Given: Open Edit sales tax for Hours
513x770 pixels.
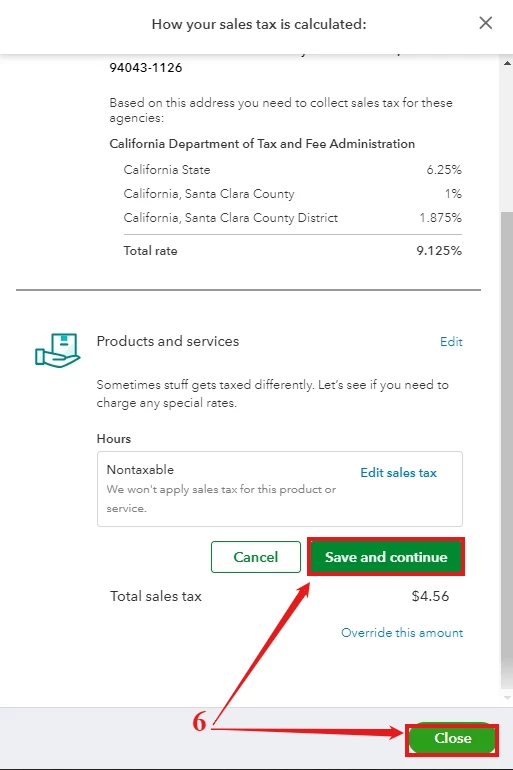Looking at the screenshot, I should [398, 473].
